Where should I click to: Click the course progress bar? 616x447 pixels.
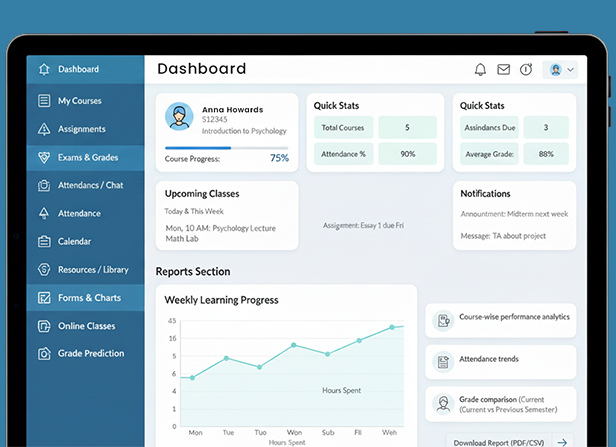[213, 147]
